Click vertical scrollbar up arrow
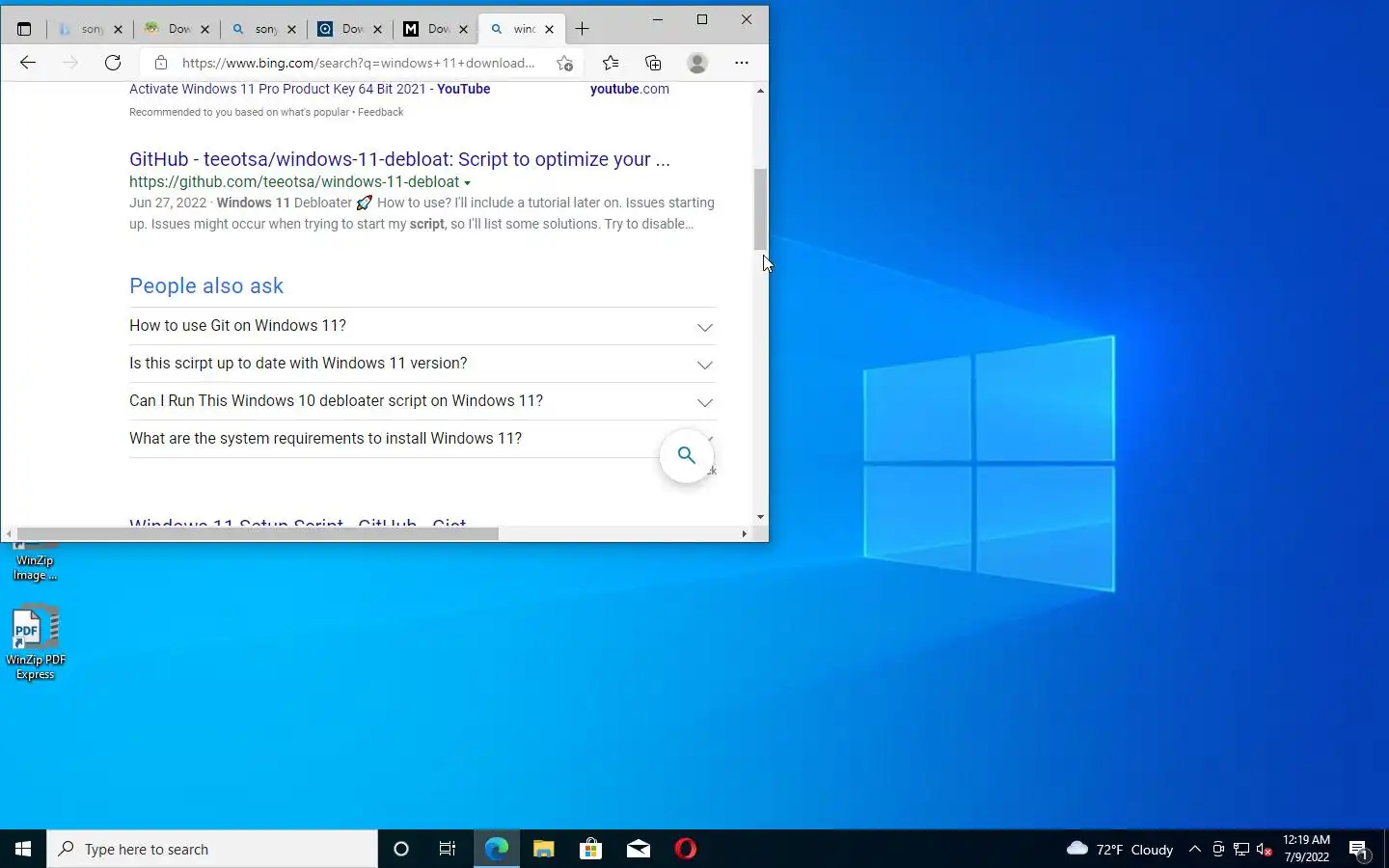This screenshot has width=1389, height=868. tap(760, 91)
